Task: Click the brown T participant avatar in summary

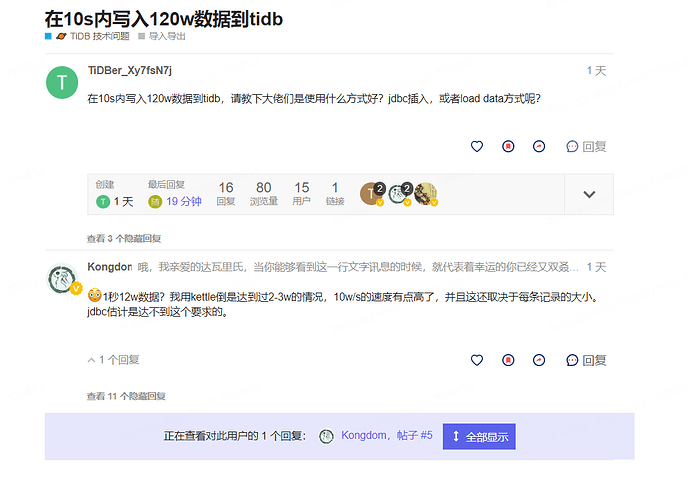Action: tap(370, 194)
